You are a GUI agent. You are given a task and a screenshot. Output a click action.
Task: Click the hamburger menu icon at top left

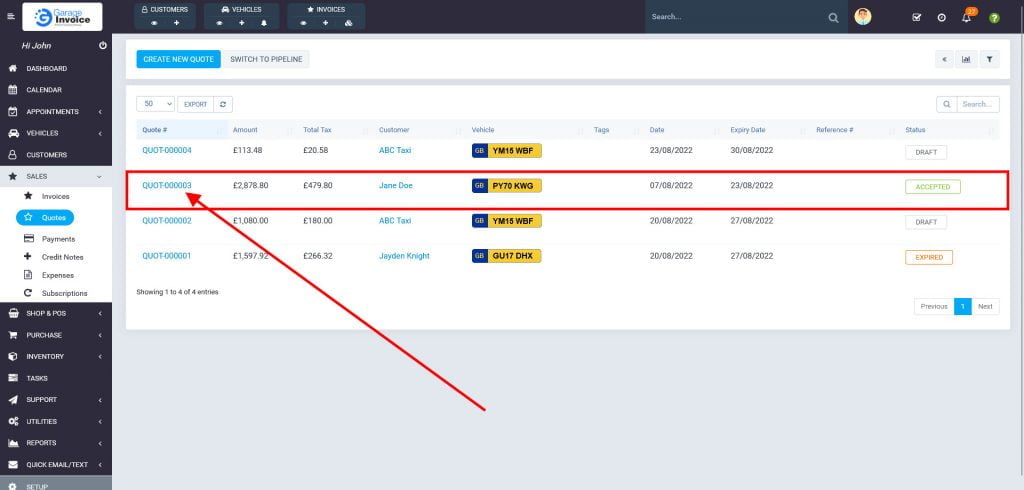pyautogui.click(x=11, y=17)
